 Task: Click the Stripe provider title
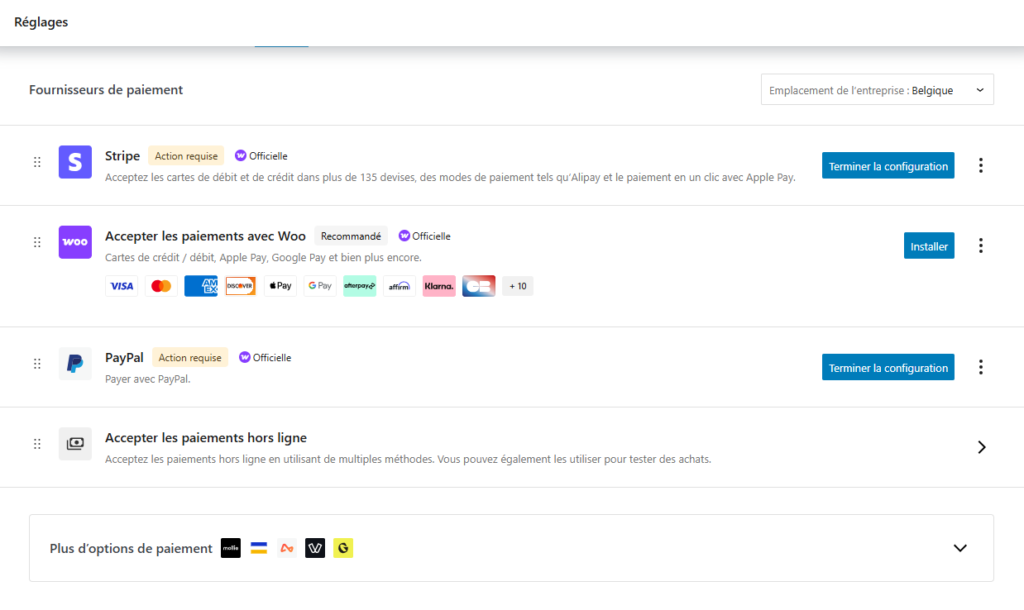click(122, 155)
